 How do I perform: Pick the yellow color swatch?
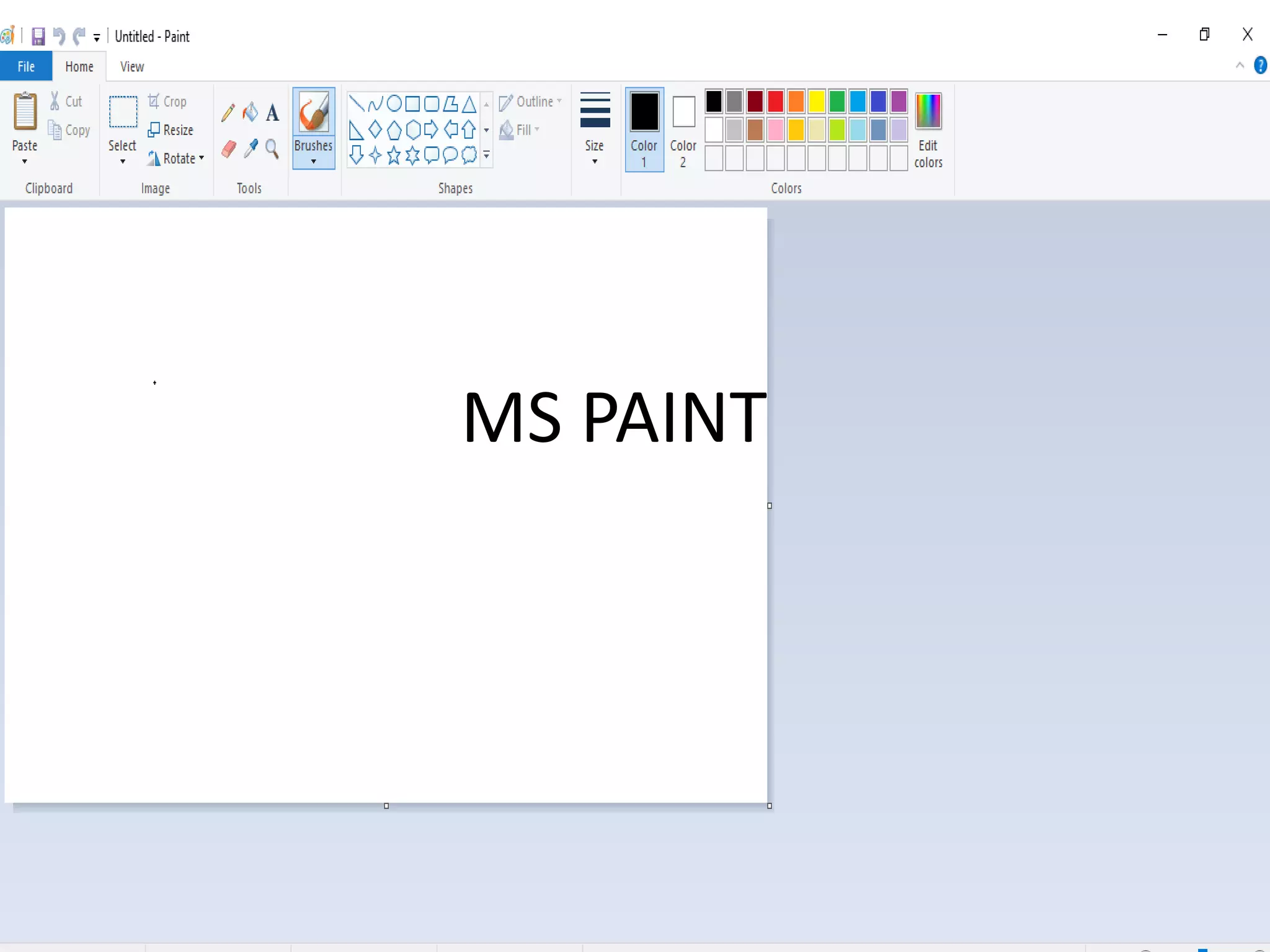(x=816, y=101)
